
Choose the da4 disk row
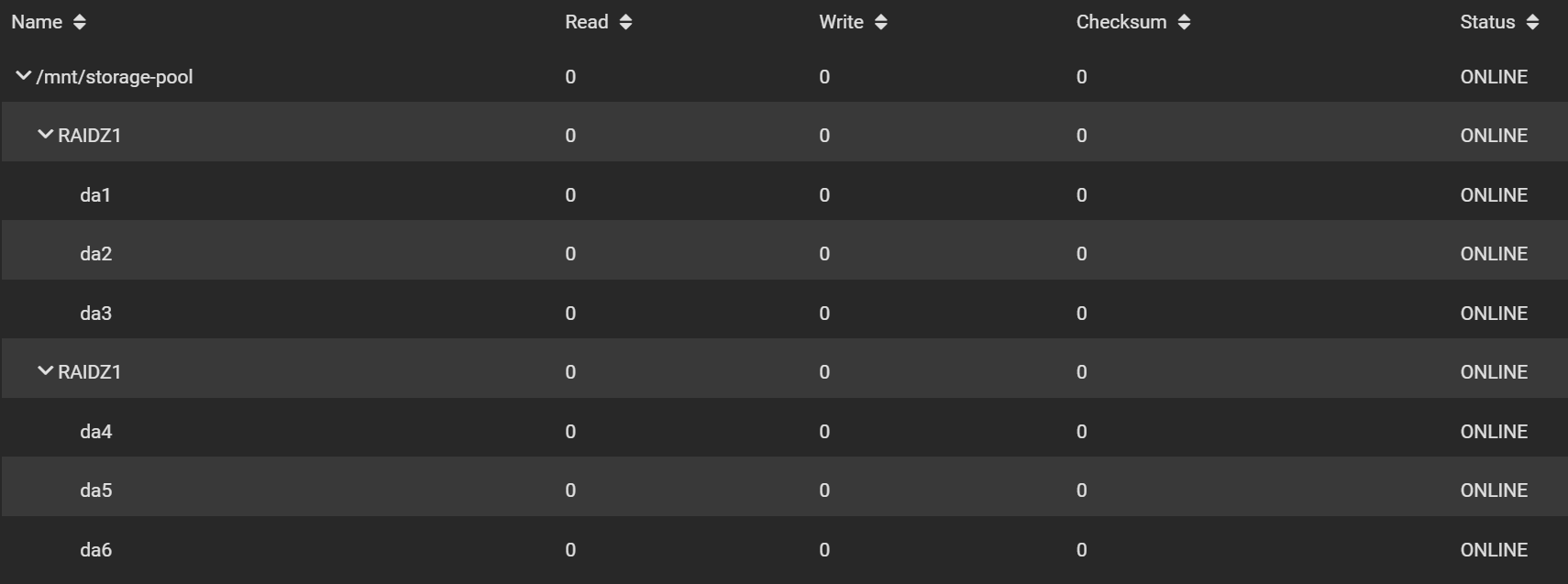(x=95, y=432)
